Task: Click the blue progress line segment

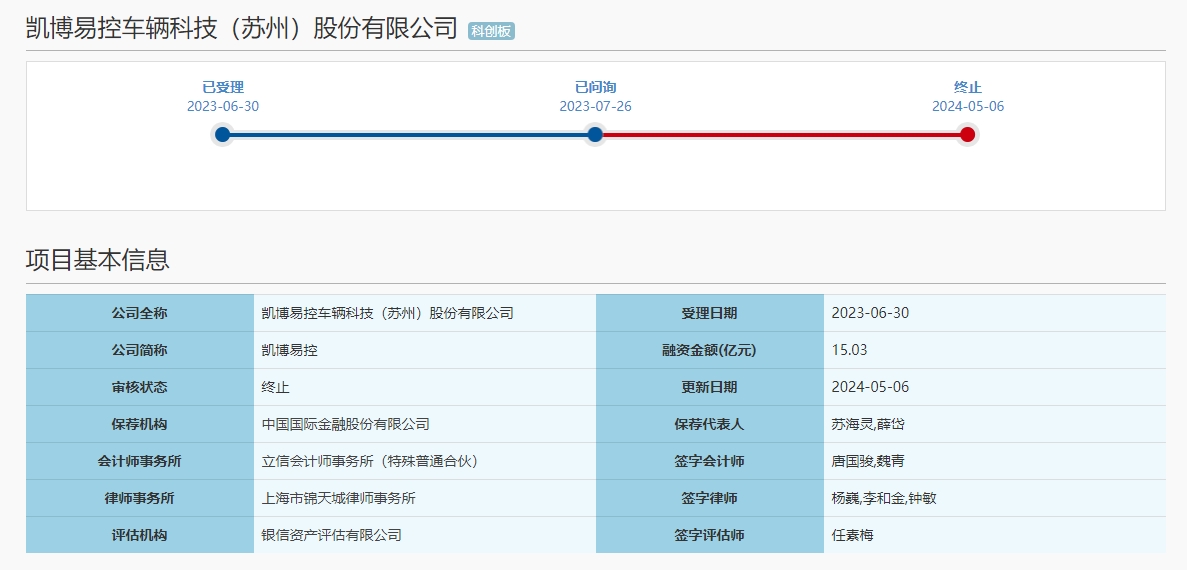Action: click(x=409, y=135)
